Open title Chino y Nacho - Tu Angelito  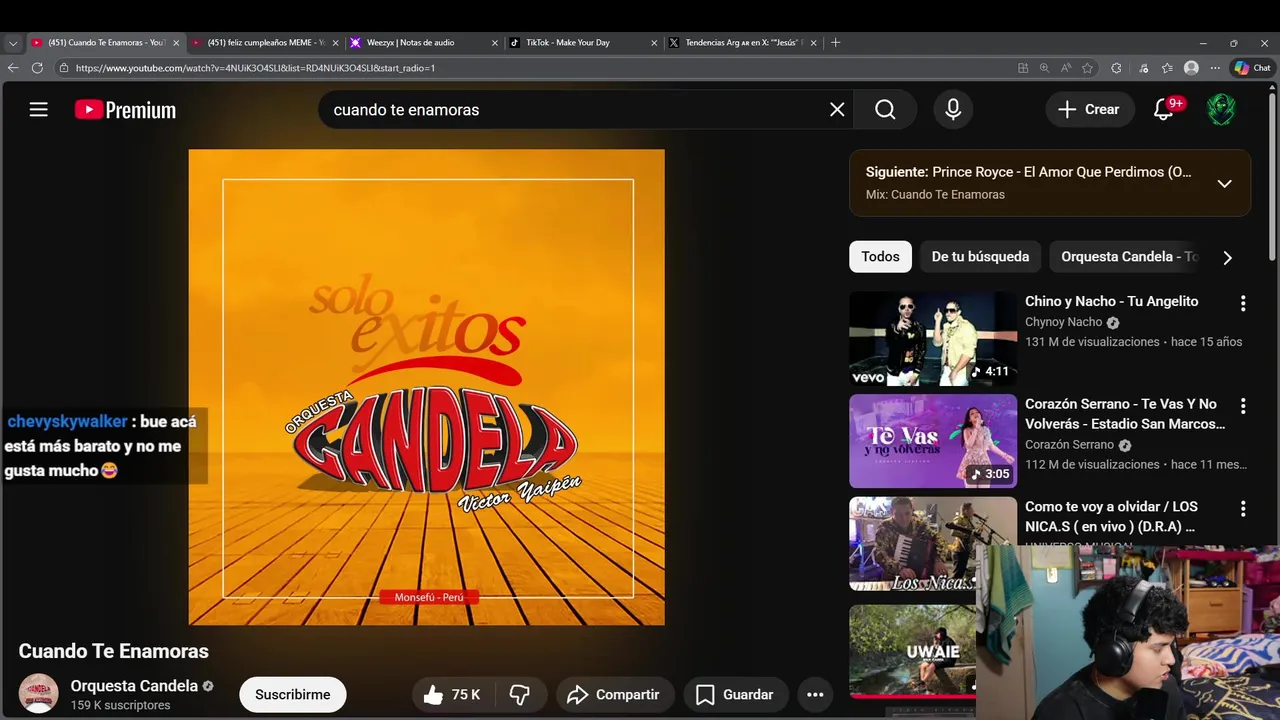pyautogui.click(x=1111, y=301)
